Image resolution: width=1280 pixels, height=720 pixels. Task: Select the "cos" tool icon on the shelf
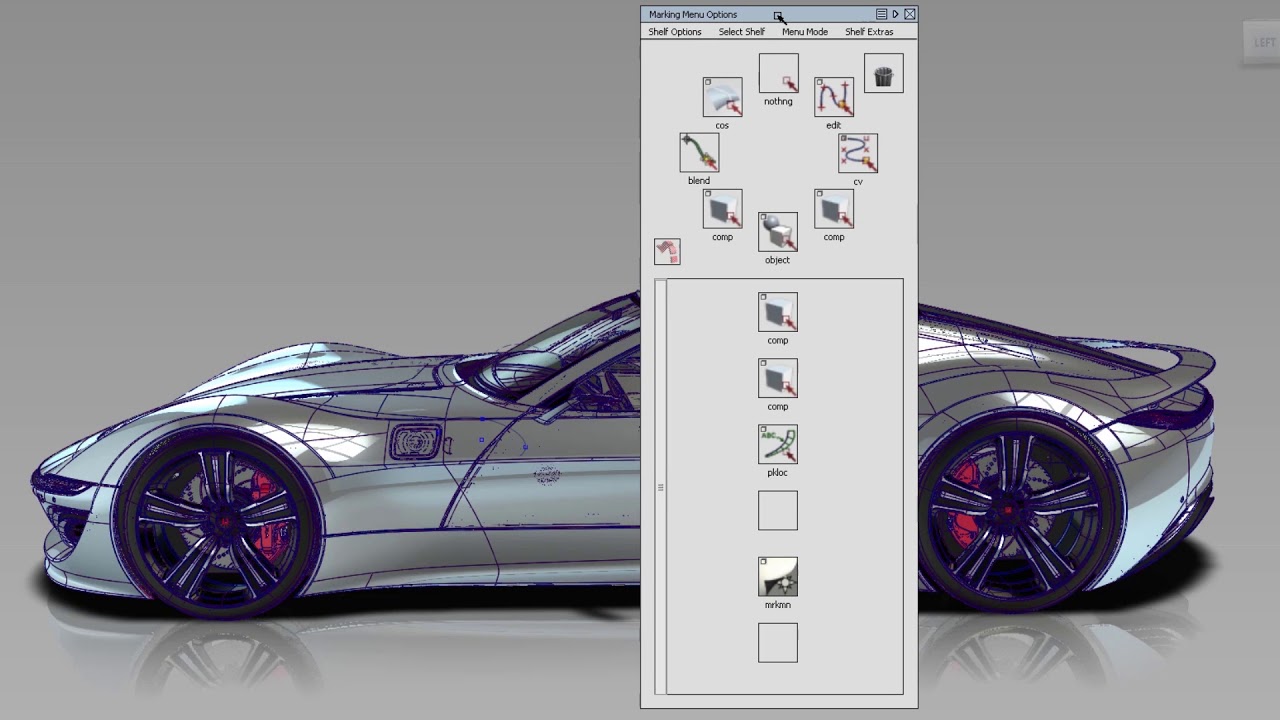tap(722, 96)
